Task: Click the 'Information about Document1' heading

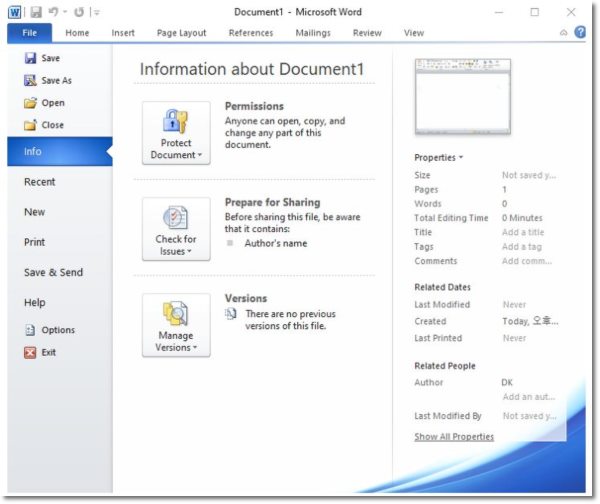Action: [252, 69]
